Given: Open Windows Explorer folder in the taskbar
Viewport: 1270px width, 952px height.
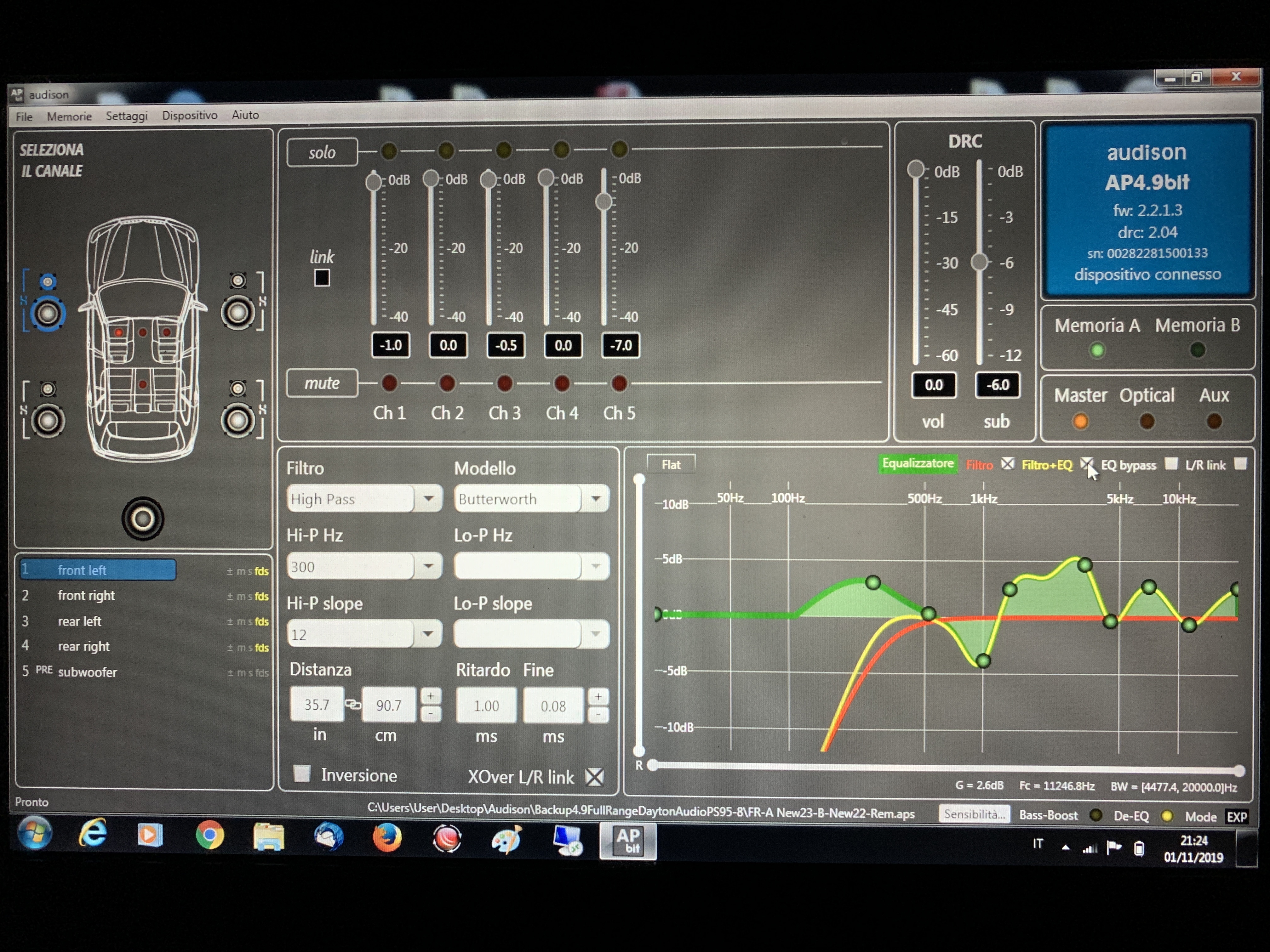Looking at the screenshot, I should click(x=269, y=837).
